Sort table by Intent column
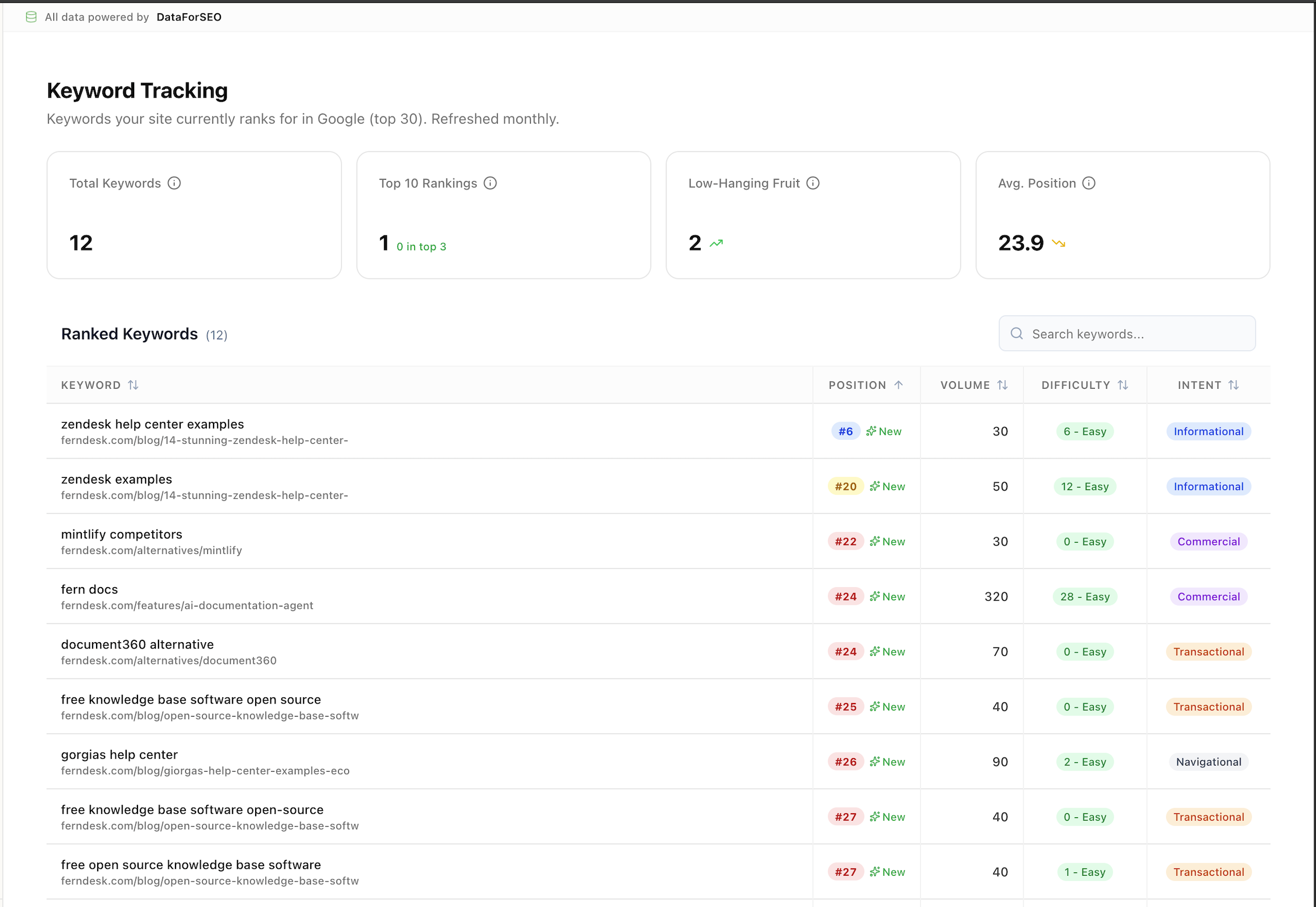 (1234, 385)
